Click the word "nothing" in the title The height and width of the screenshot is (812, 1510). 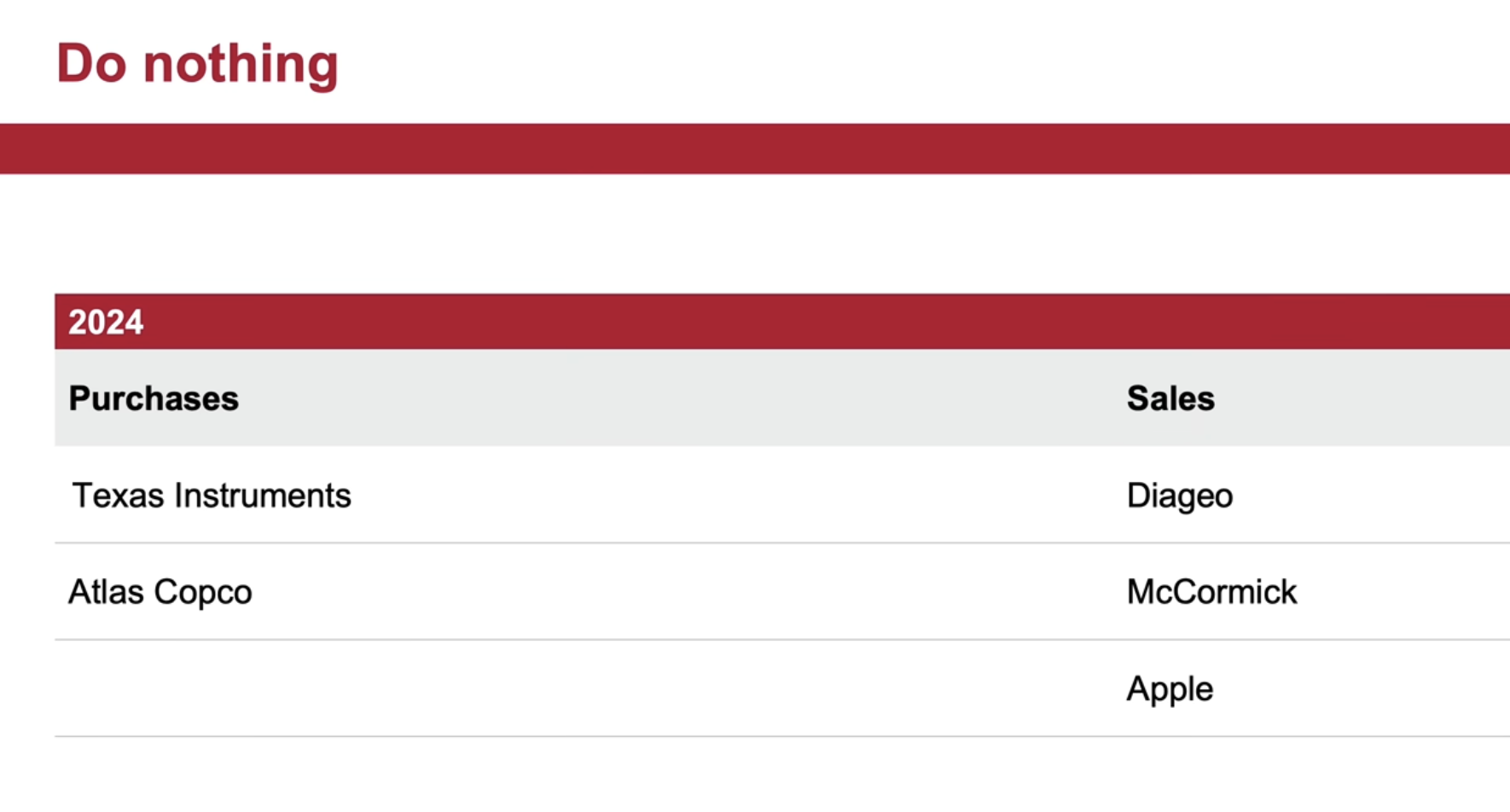click(241, 66)
